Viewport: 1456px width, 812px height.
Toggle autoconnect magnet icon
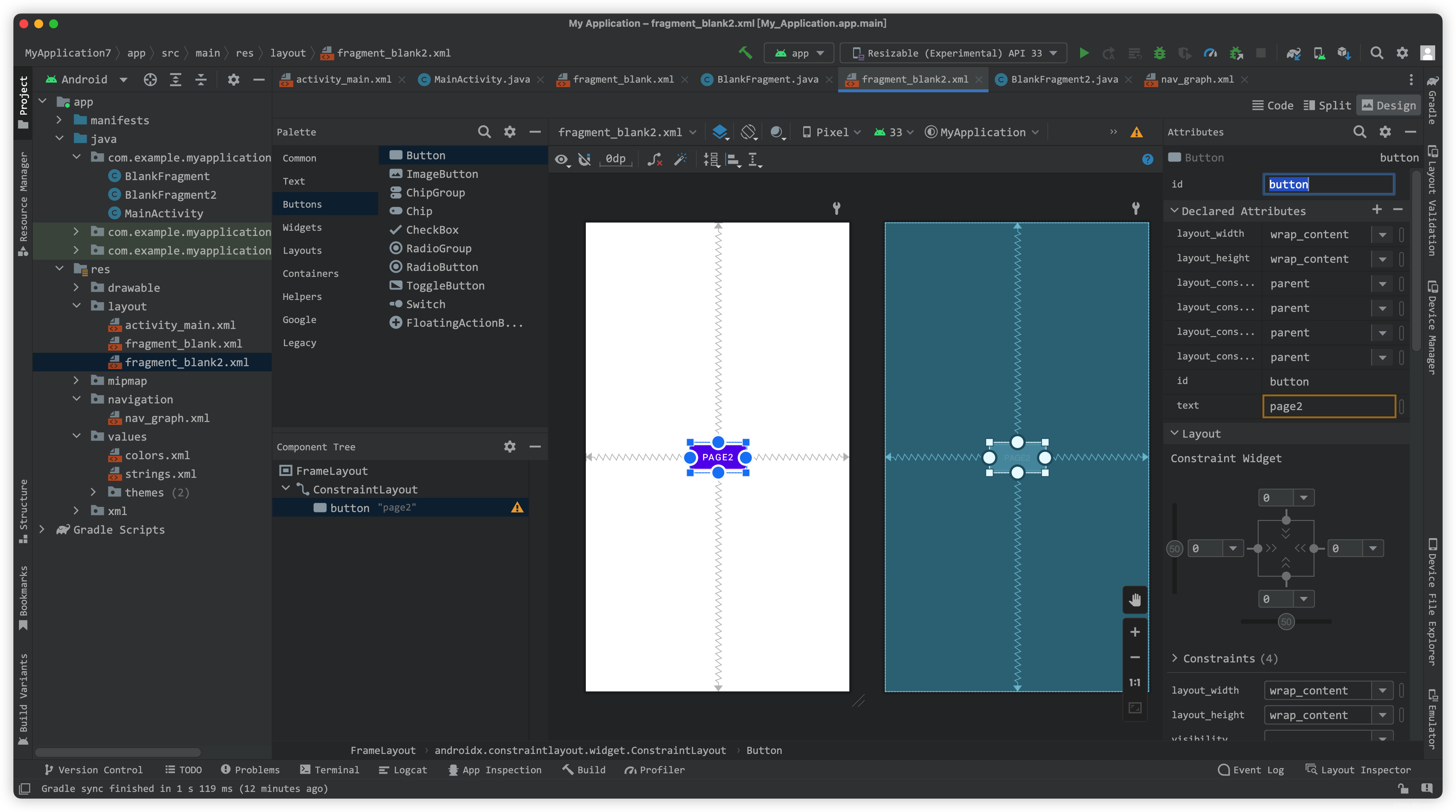[x=584, y=160]
